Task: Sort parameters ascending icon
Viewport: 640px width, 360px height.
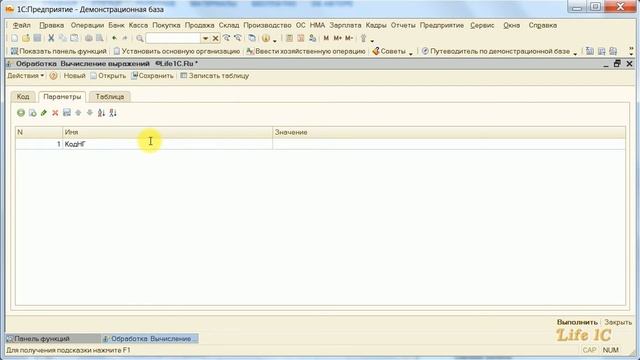Action: [101, 113]
